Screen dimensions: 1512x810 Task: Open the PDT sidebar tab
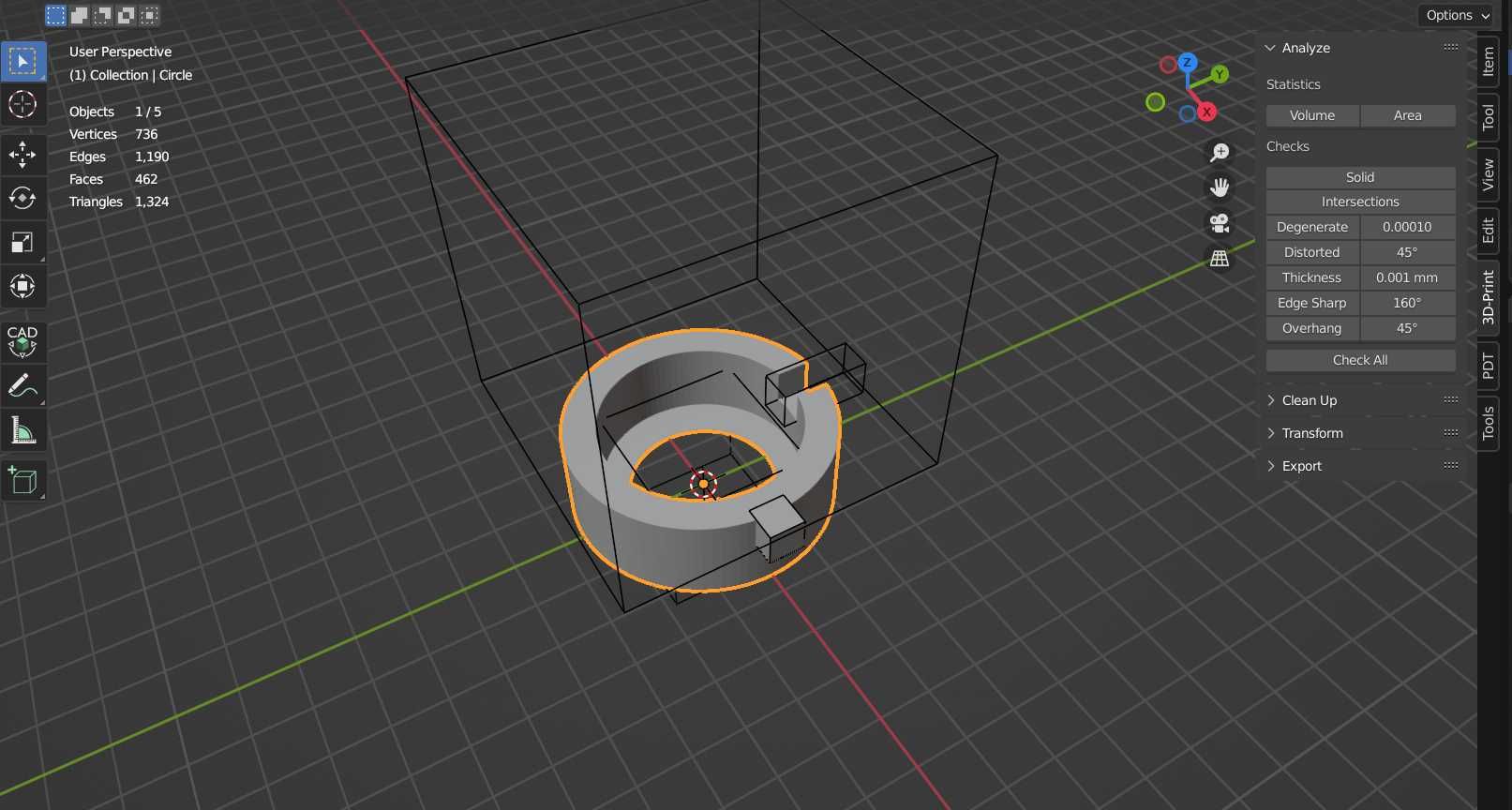(x=1489, y=365)
